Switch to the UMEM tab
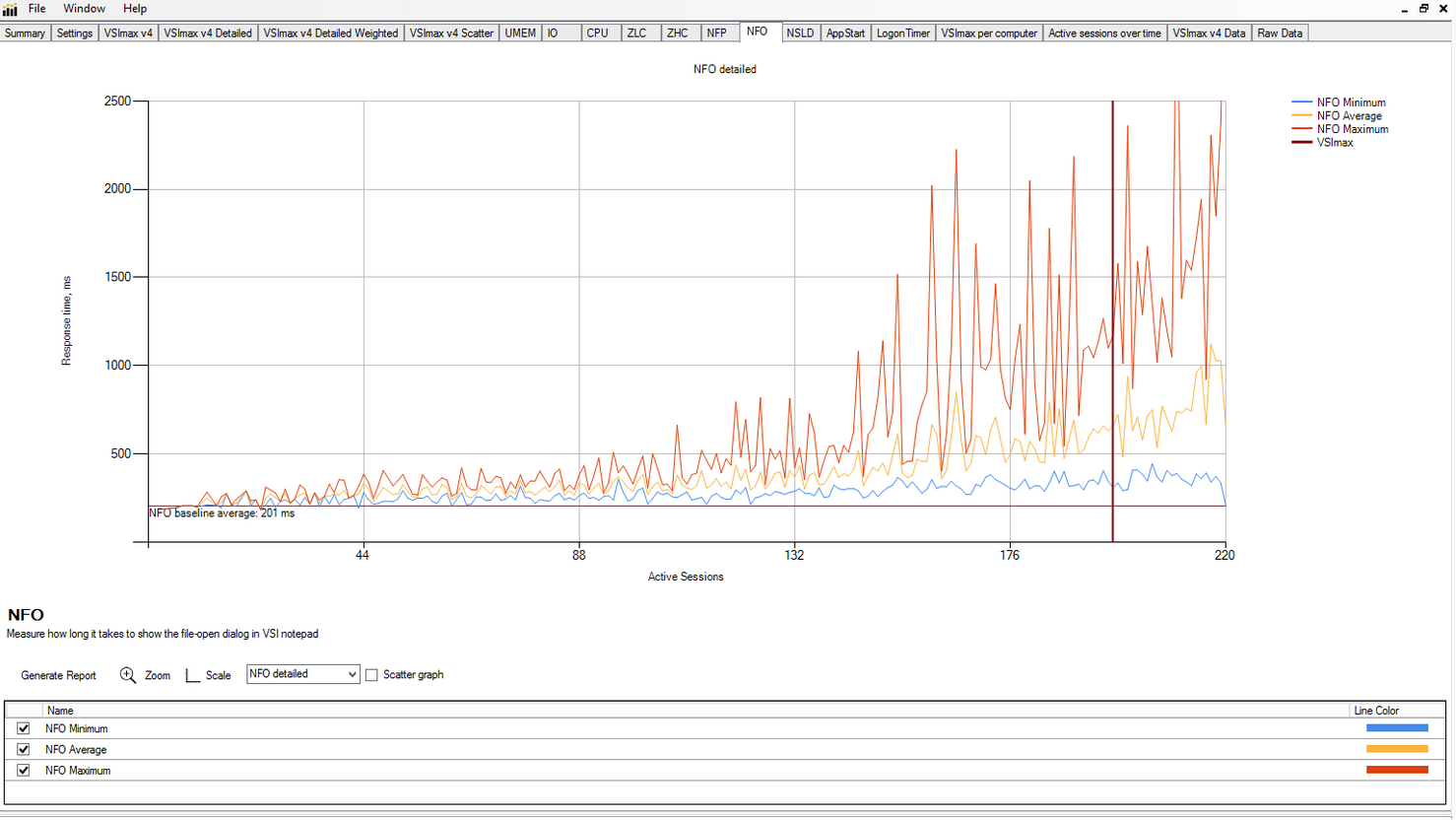 coord(520,34)
